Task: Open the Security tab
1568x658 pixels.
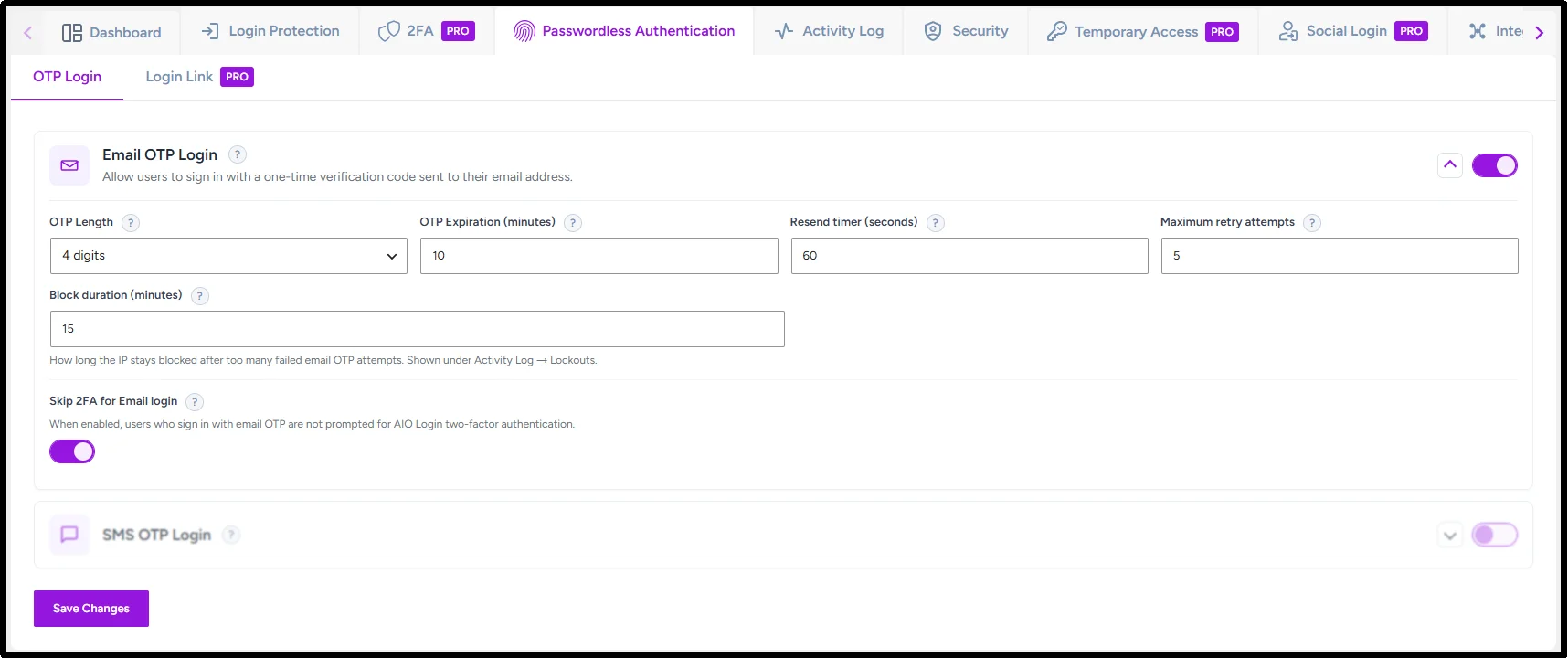Action: click(x=966, y=31)
